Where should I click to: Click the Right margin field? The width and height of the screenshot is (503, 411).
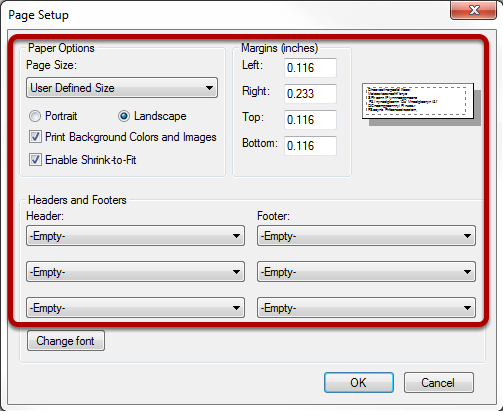point(310,94)
